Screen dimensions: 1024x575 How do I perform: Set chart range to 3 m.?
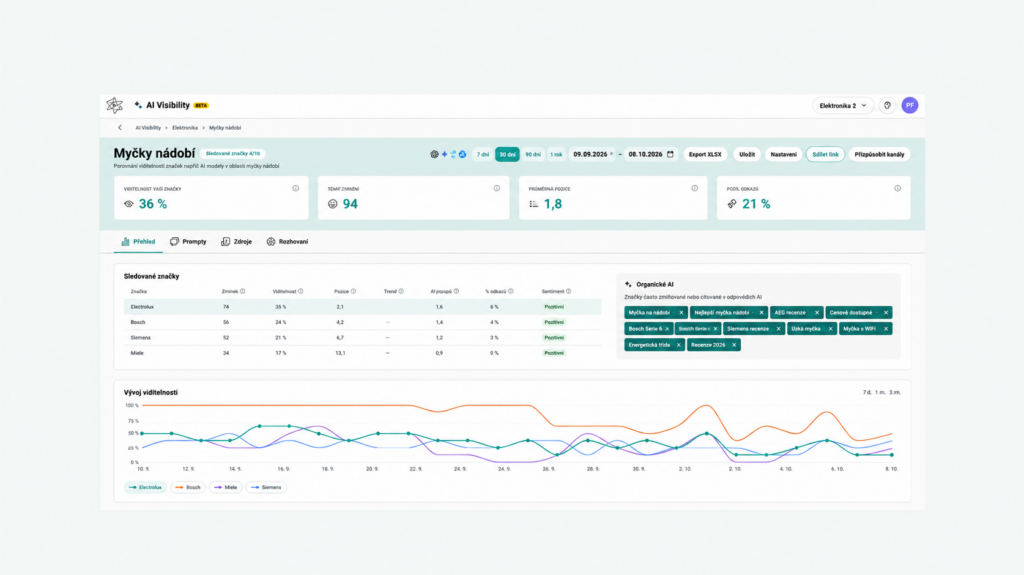pyautogui.click(x=895, y=393)
